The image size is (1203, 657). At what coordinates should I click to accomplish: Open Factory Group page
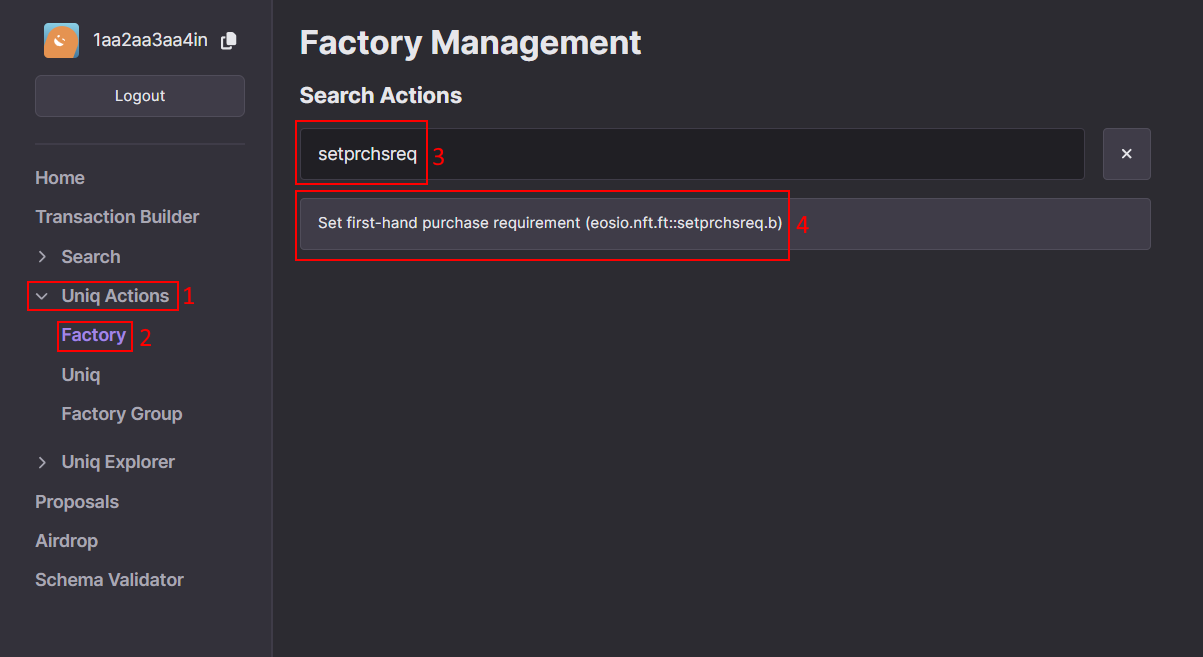(x=122, y=414)
